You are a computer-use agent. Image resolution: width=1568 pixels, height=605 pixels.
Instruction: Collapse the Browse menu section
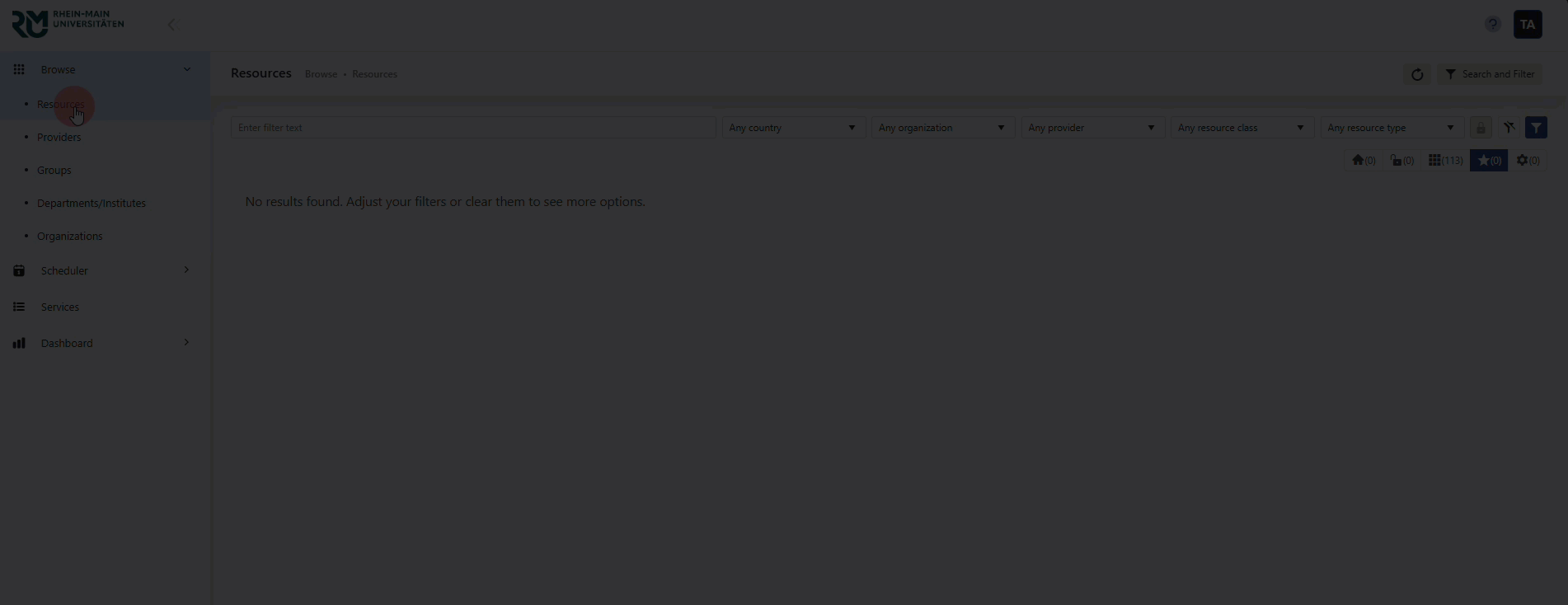click(186, 69)
